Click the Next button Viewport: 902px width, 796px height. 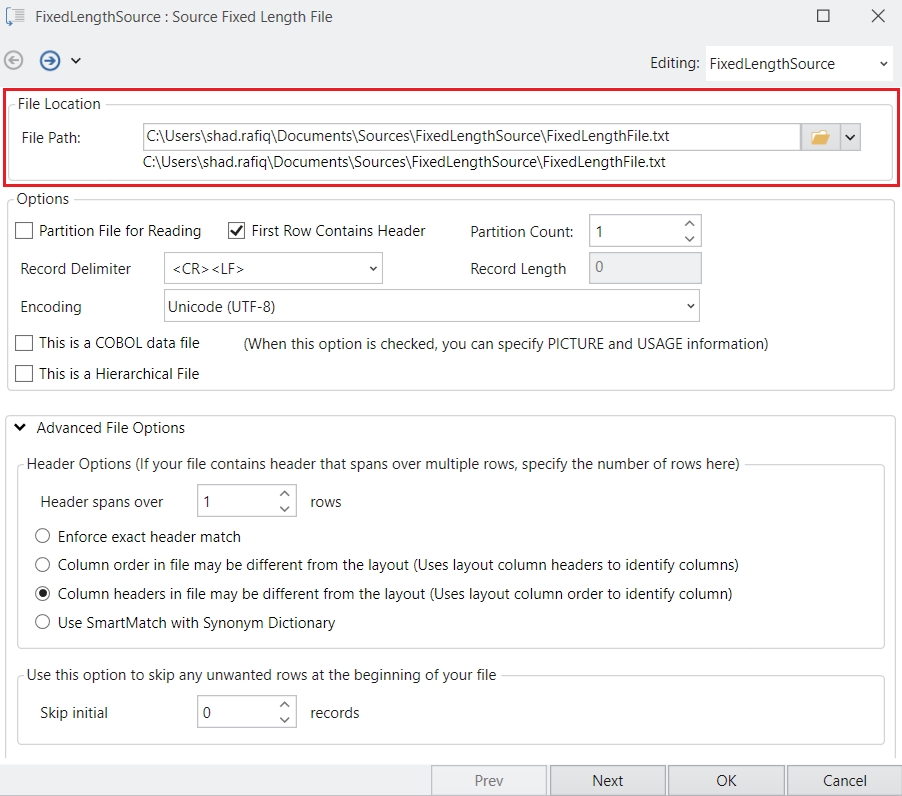607,781
